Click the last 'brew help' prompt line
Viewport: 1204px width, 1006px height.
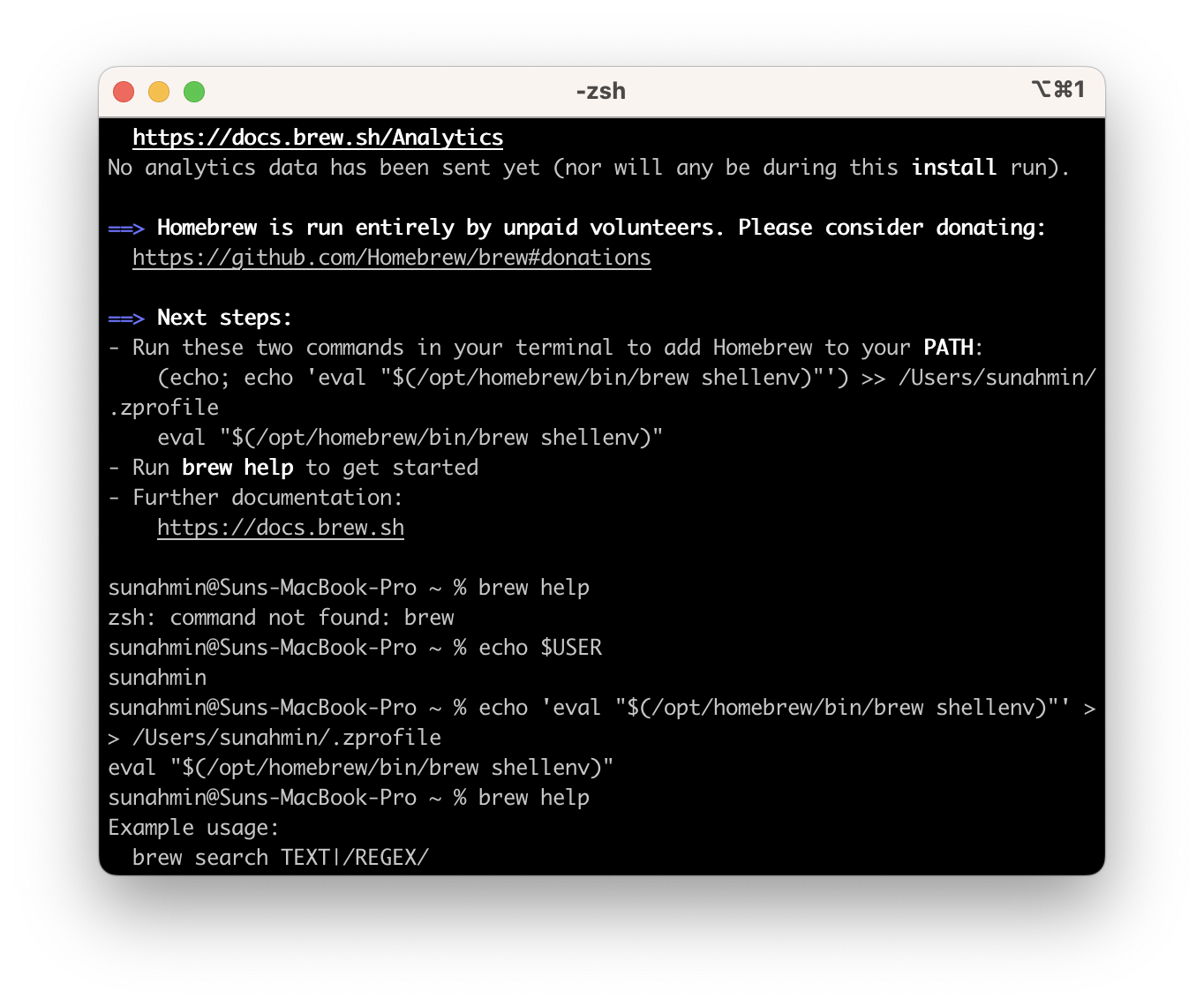coord(349,798)
